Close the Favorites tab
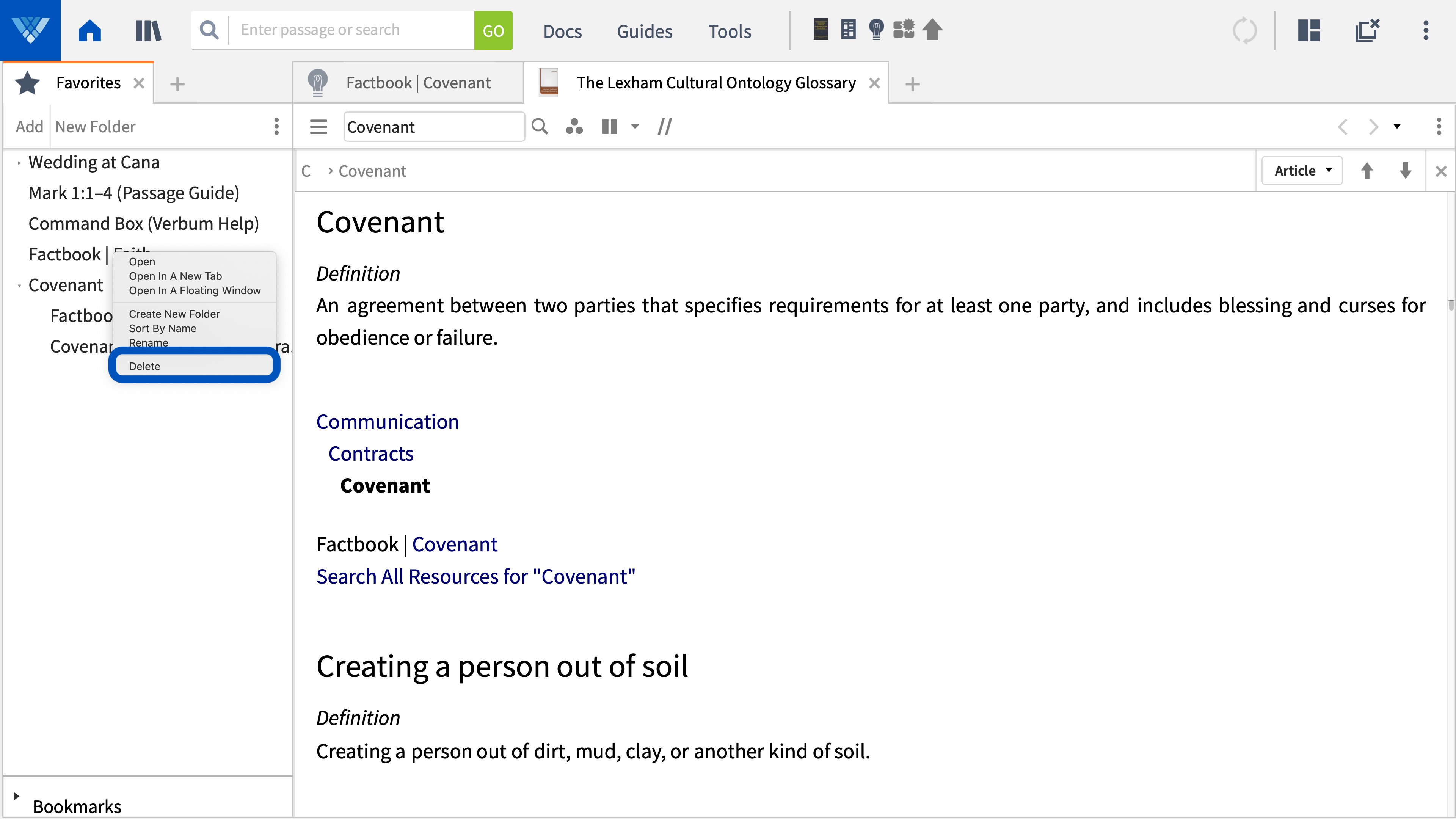This screenshot has height=819, width=1456. (x=139, y=83)
